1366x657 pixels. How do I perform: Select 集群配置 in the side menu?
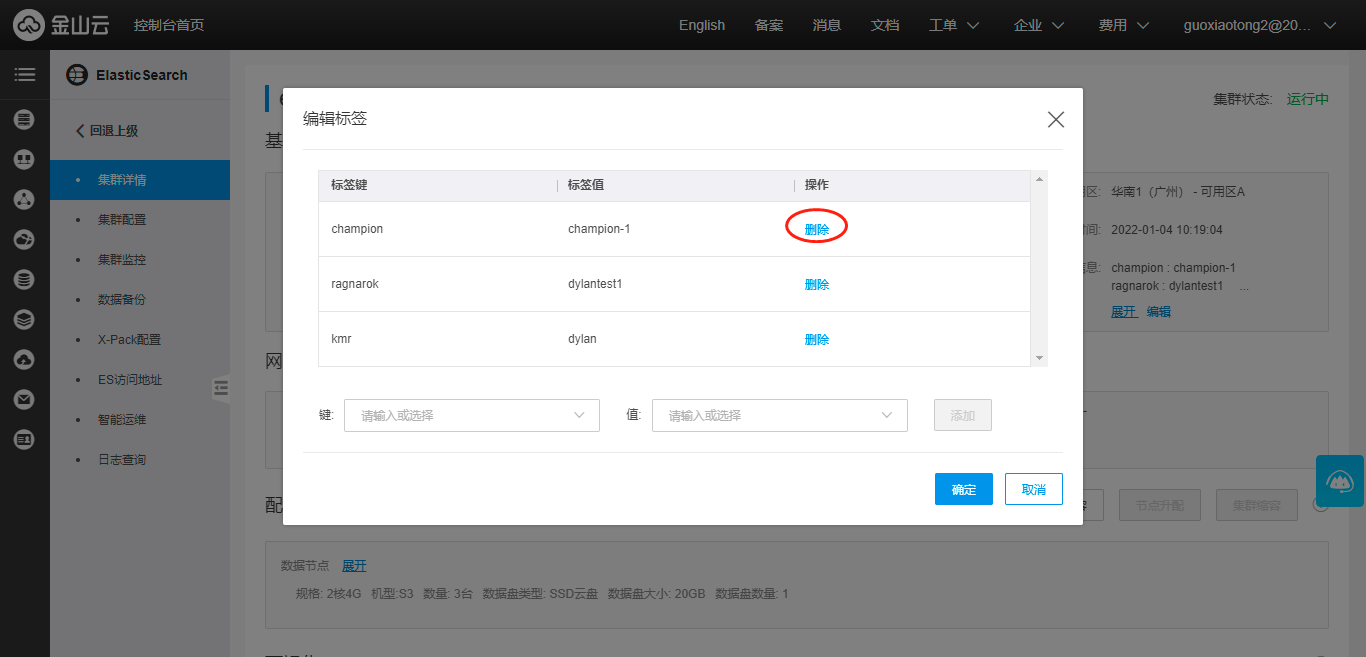pyautogui.click(x=122, y=220)
